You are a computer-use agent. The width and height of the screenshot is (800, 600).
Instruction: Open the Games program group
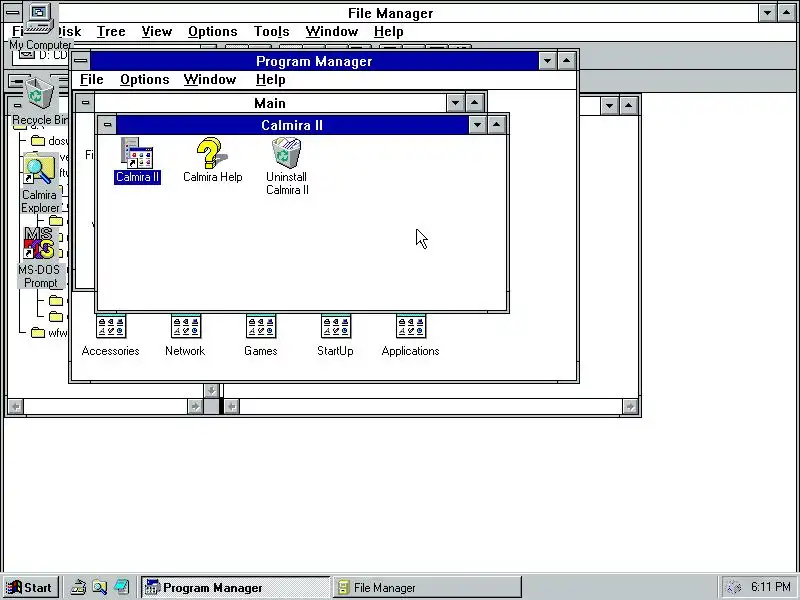pos(261,335)
